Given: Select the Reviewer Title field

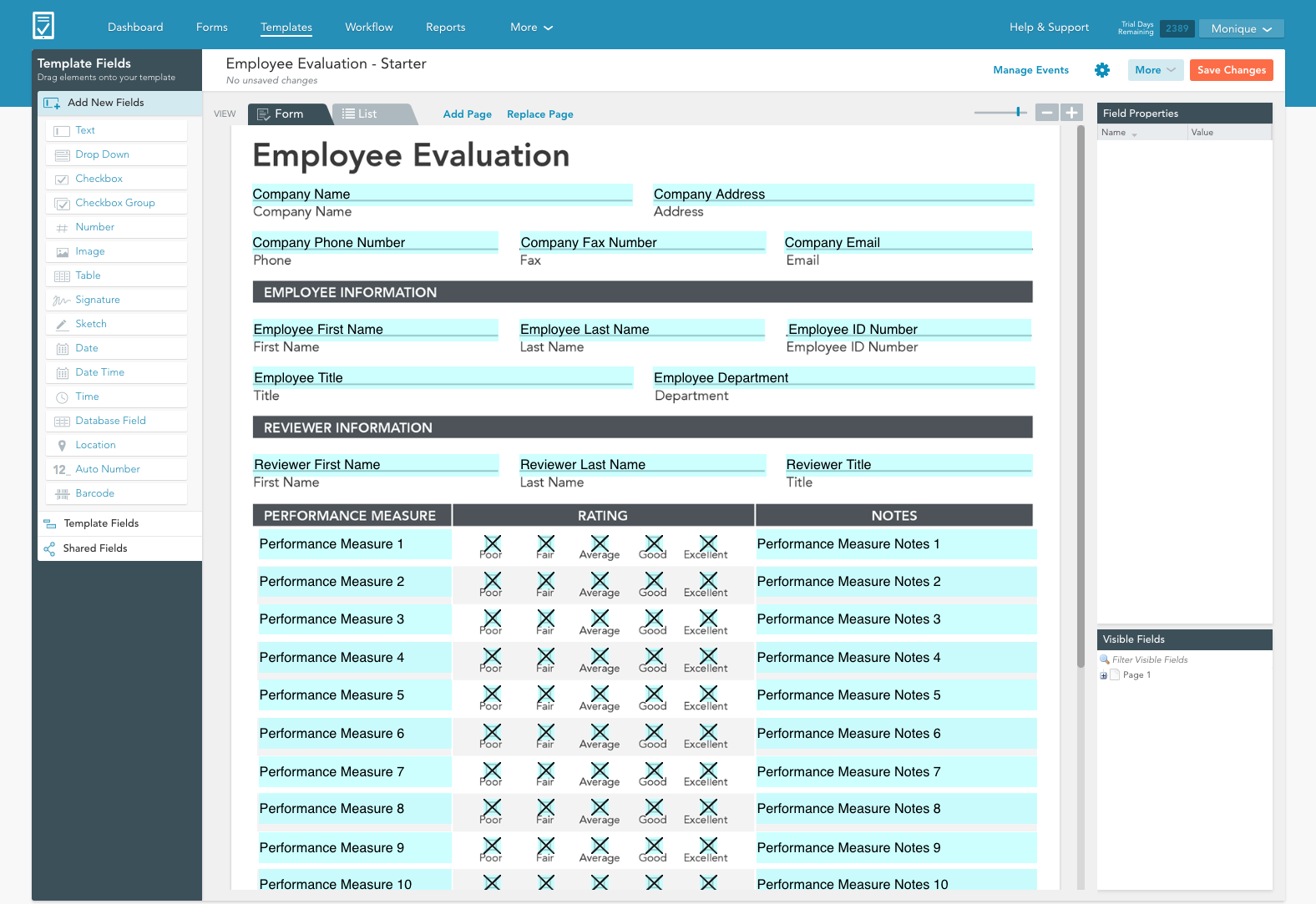Looking at the screenshot, I should pyautogui.click(x=909, y=464).
